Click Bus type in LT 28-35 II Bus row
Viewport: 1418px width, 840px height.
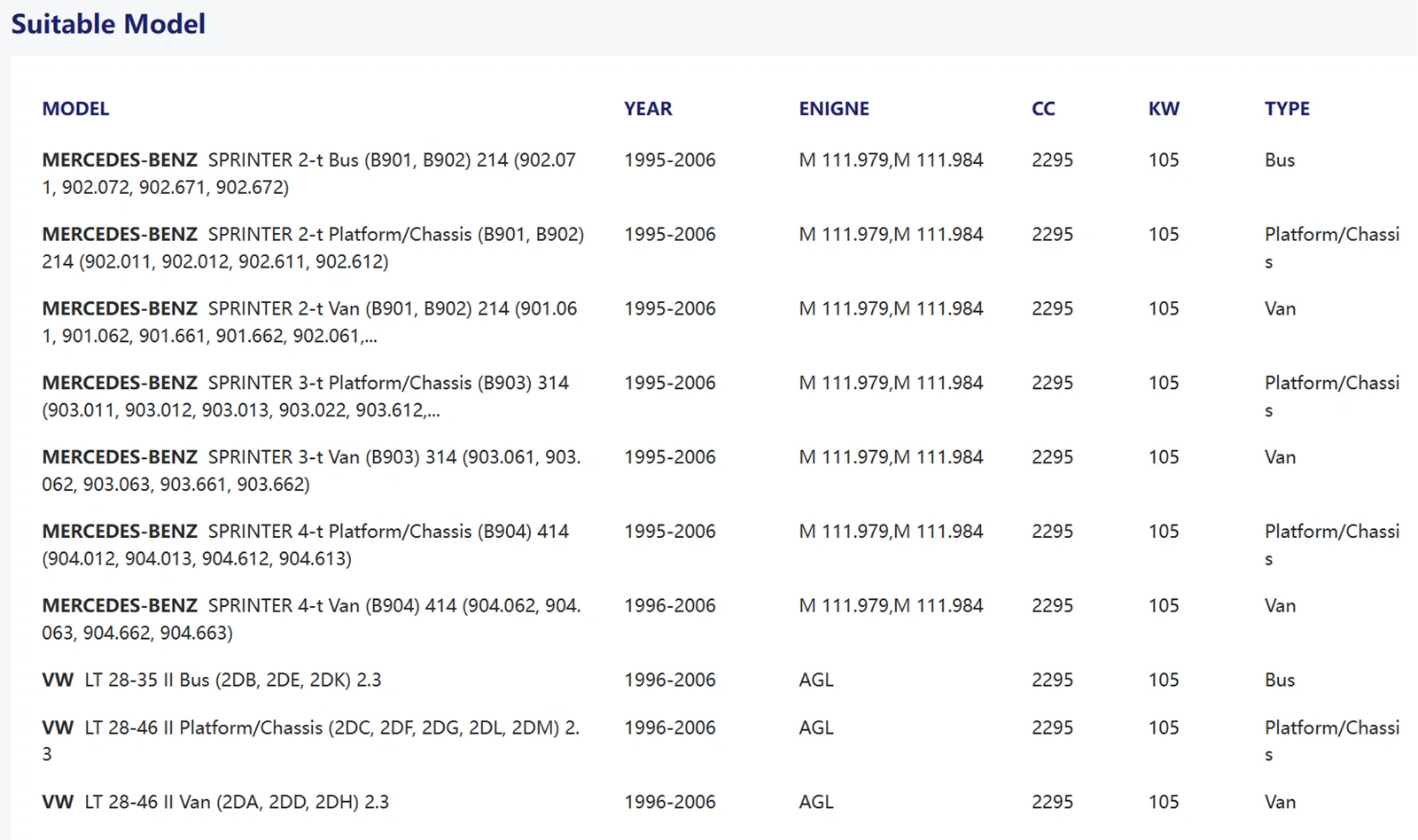1280,680
